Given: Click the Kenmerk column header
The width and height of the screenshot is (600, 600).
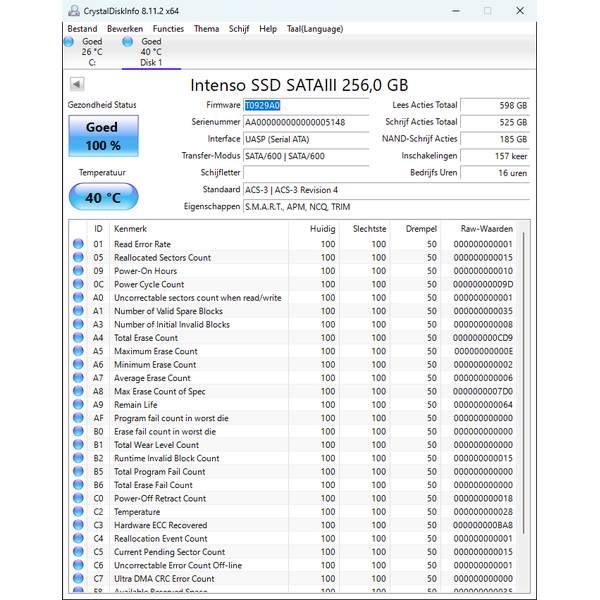Looking at the screenshot, I should pyautogui.click(x=199, y=229).
